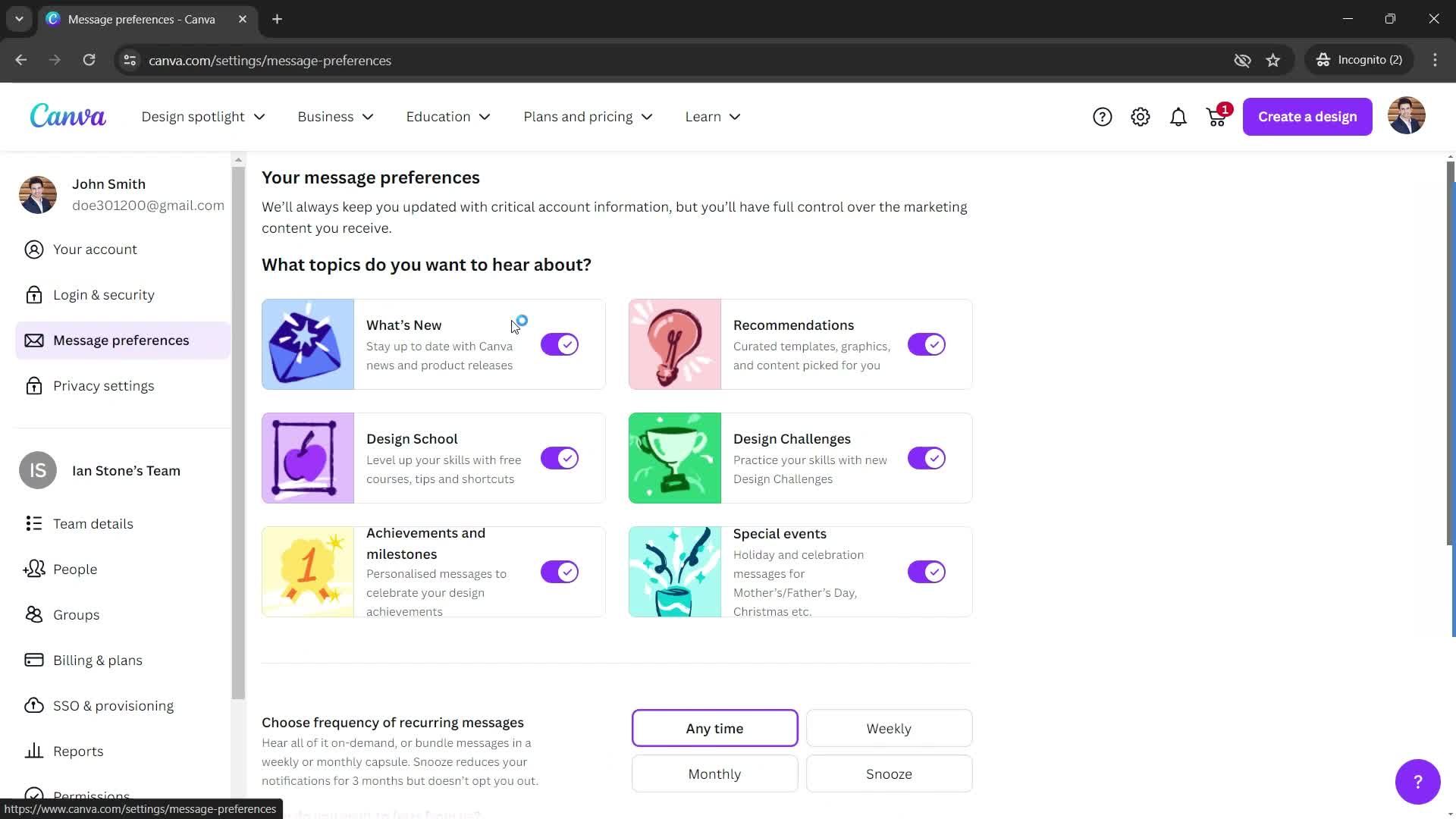The width and height of the screenshot is (1456, 819).
Task: Click Create a design button
Action: (x=1308, y=116)
